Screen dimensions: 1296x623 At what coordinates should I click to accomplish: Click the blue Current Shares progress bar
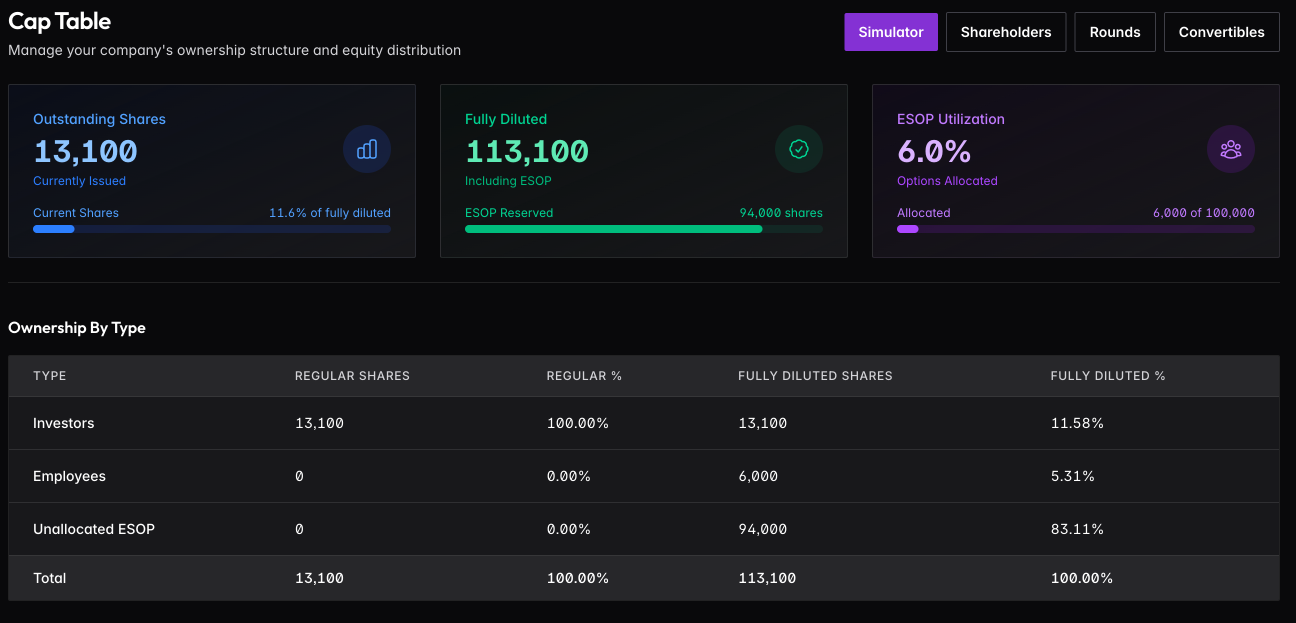tap(212, 229)
